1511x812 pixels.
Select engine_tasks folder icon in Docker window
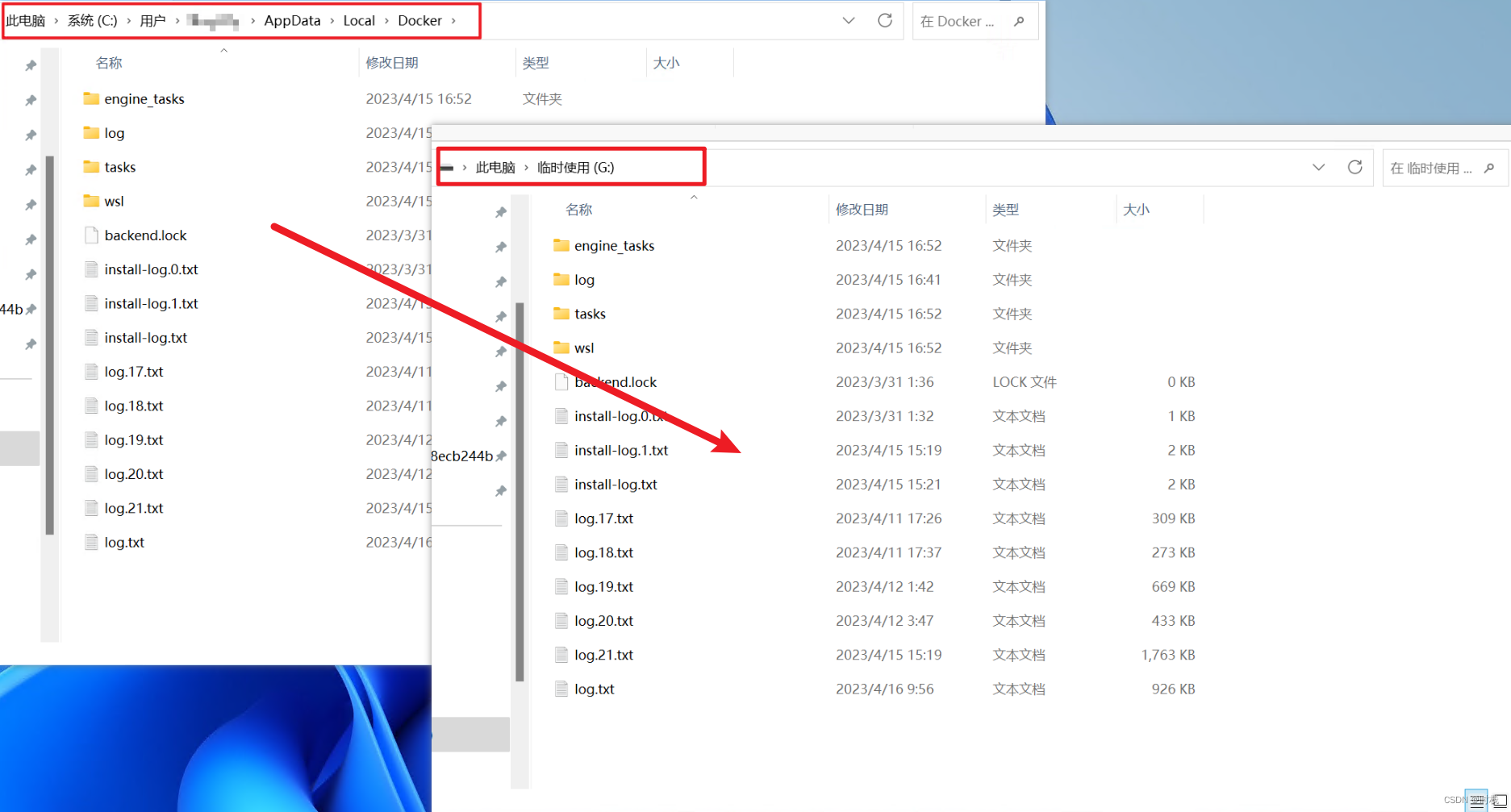(x=91, y=98)
